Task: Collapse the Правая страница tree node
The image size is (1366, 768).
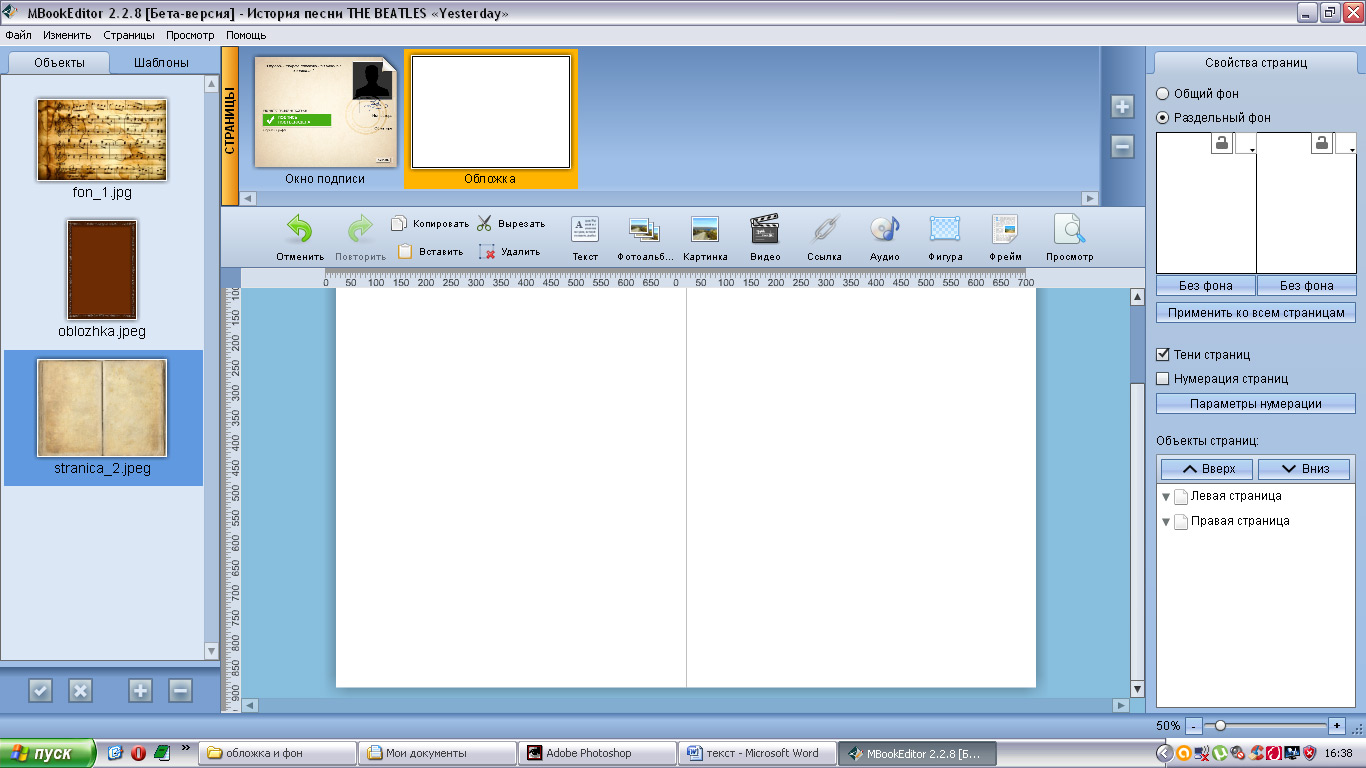Action: coord(1166,522)
